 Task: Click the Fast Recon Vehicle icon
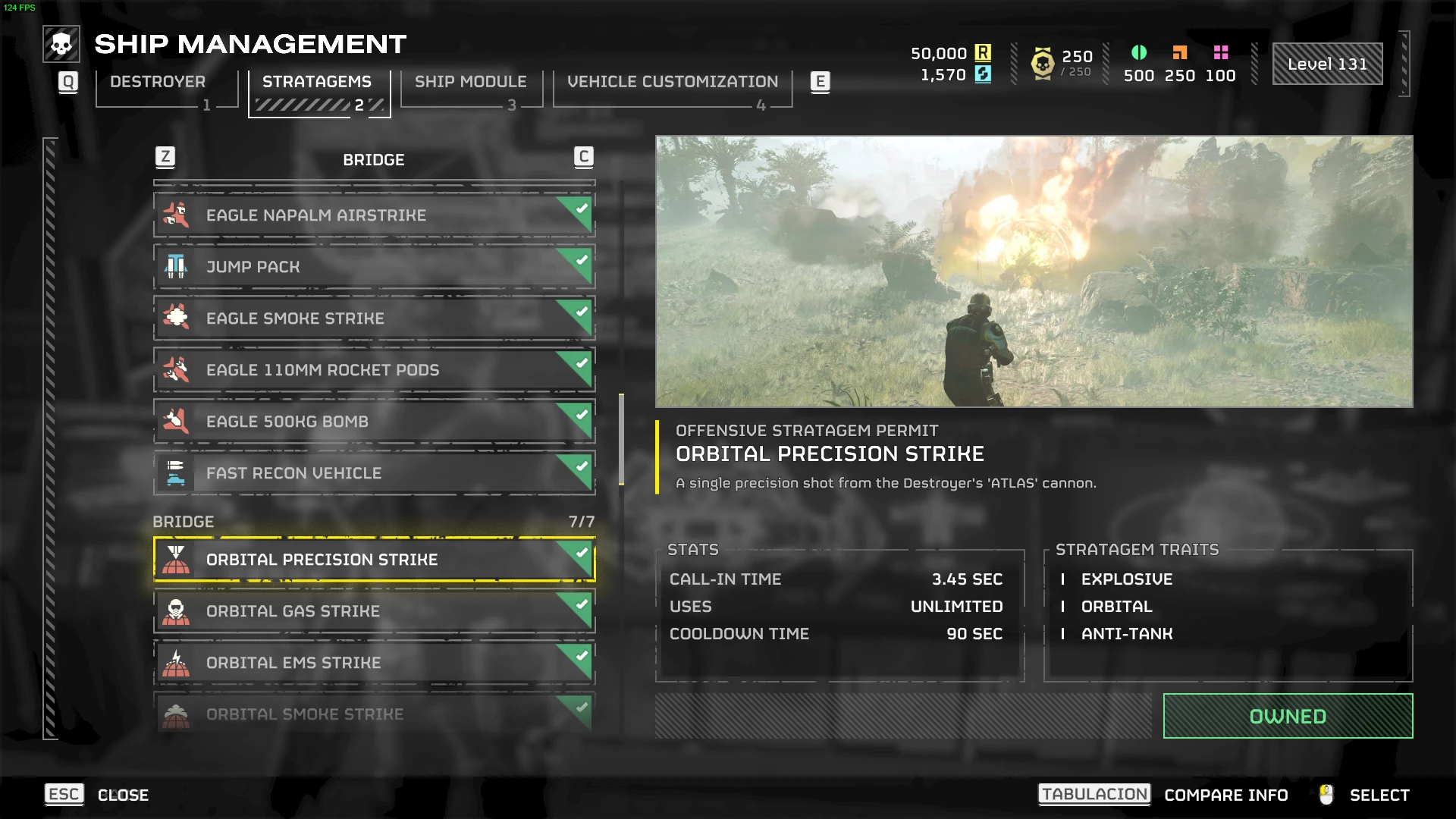176,473
